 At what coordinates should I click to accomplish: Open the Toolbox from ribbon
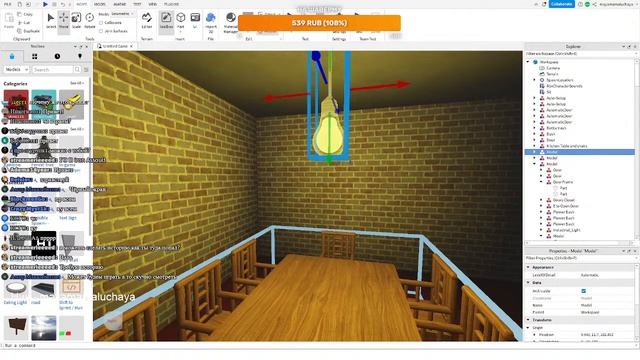click(166, 21)
